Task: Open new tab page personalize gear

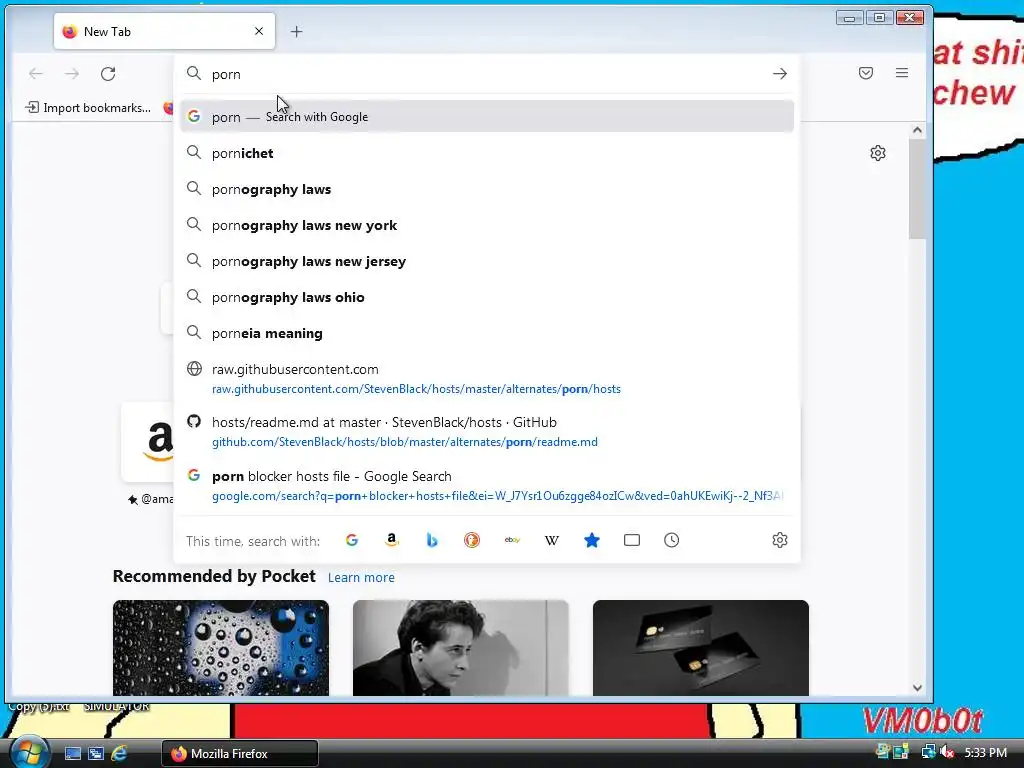Action: pos(878,153)
